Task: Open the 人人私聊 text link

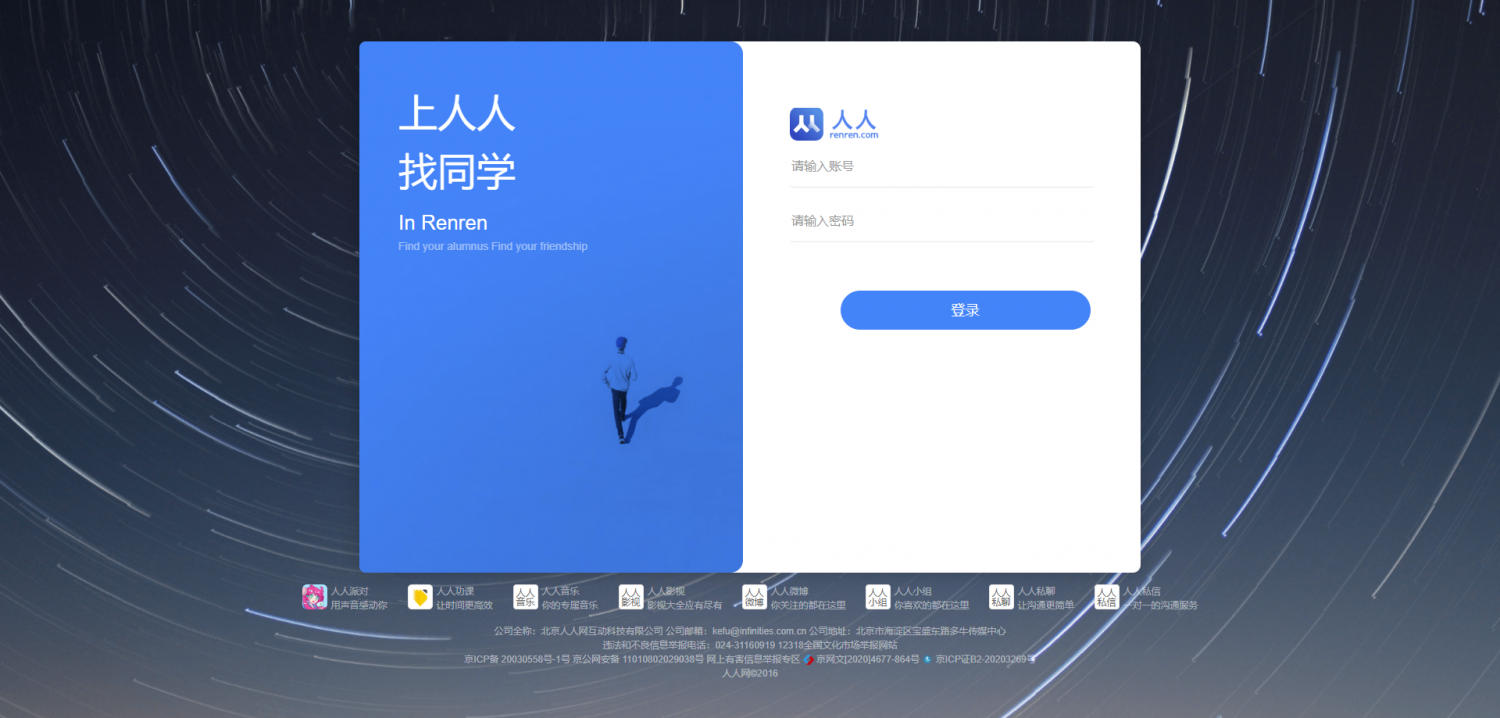Action: coord(1036,591)
